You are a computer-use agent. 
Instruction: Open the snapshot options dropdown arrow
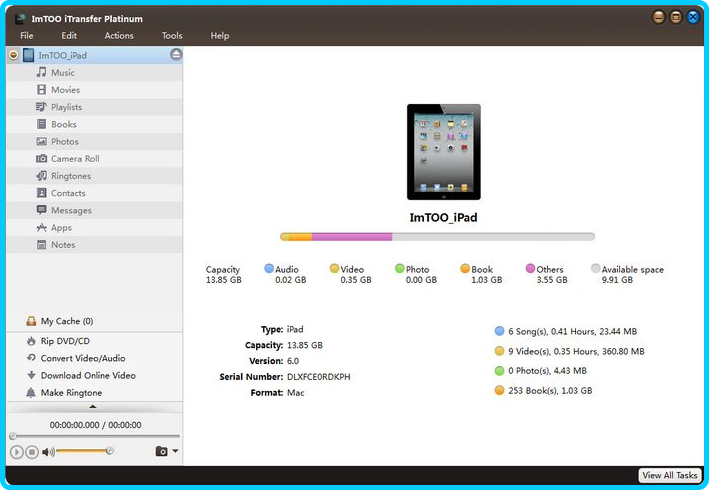click(175, 451)
